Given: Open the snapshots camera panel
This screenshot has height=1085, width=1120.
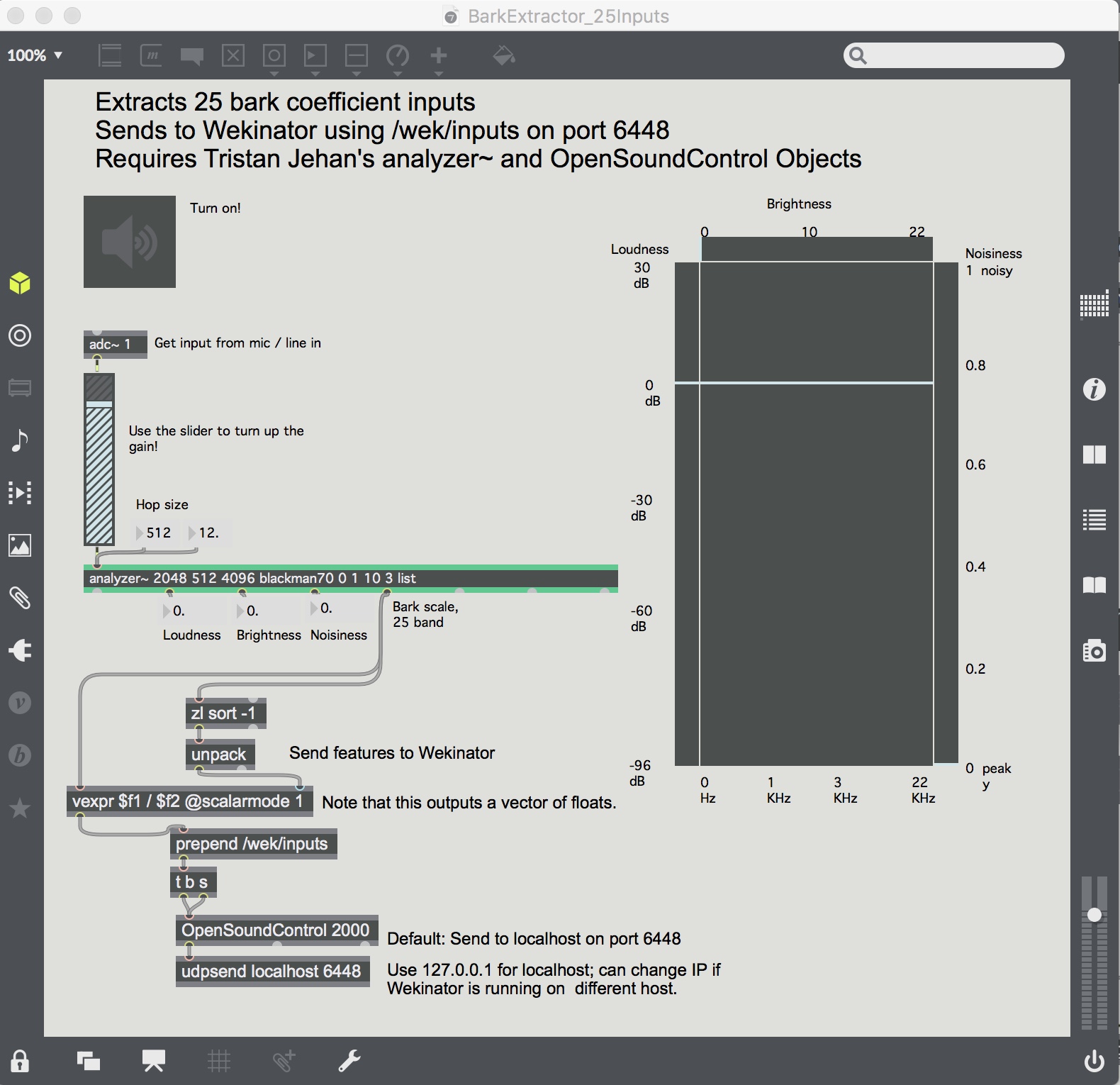Looking at the screenshot, I should click(1094, 650).
